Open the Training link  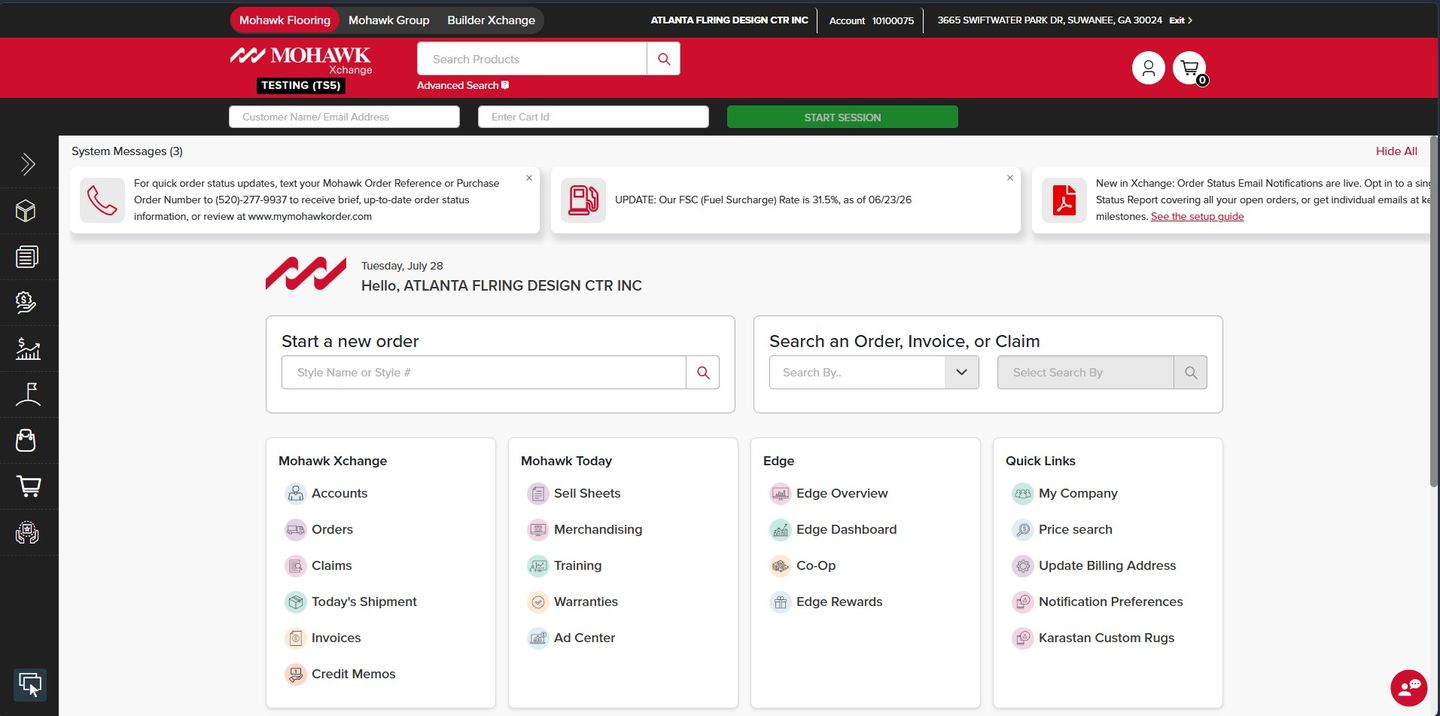[578, 566]
